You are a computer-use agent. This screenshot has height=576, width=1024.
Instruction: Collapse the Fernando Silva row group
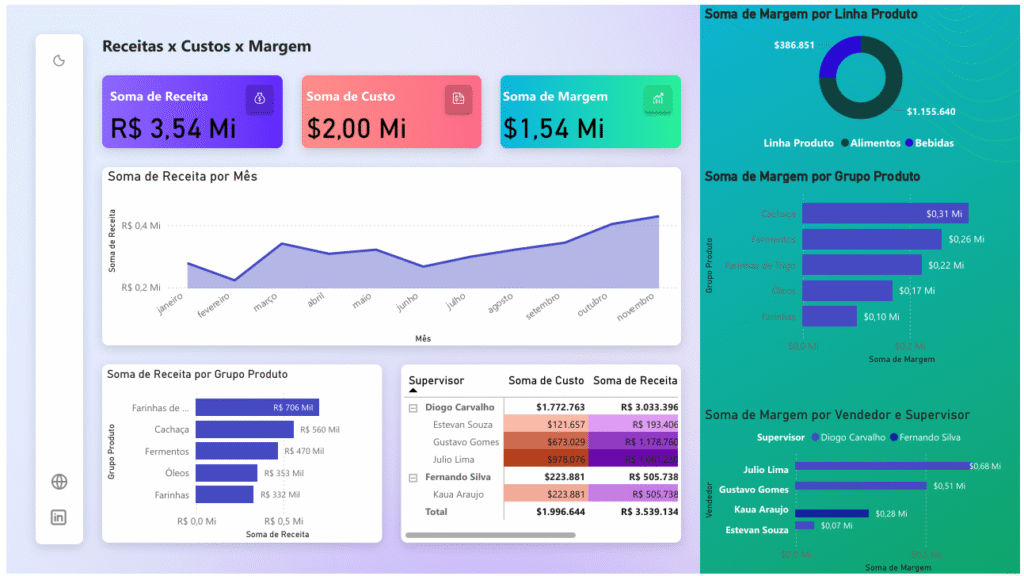[x=413, y=478]
